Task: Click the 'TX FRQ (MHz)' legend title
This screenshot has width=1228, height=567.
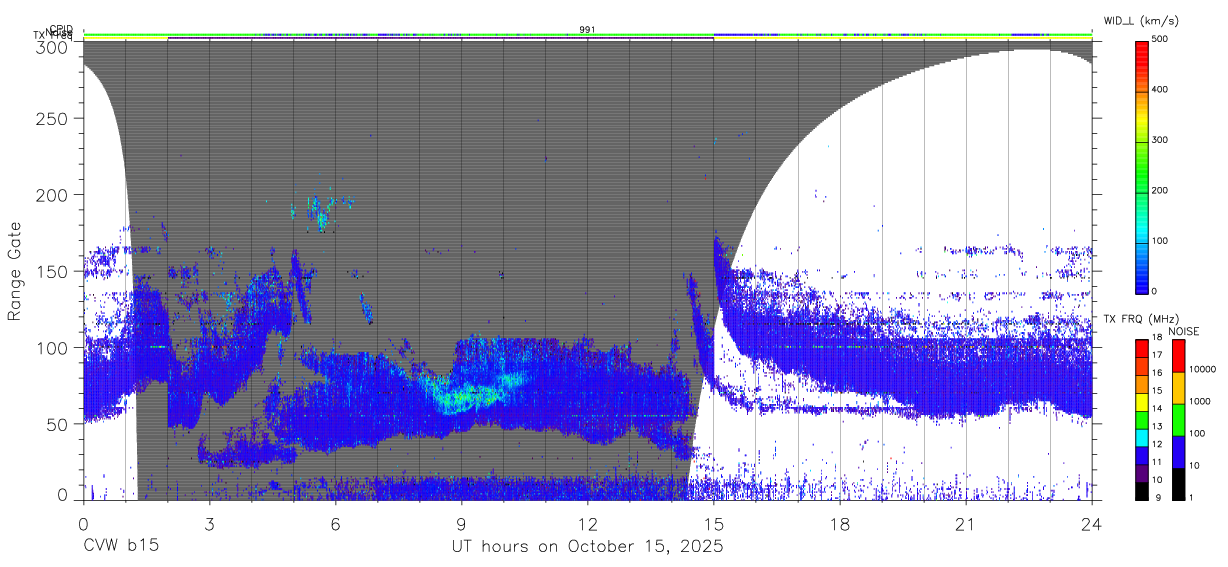Action: click(1140, 319)
